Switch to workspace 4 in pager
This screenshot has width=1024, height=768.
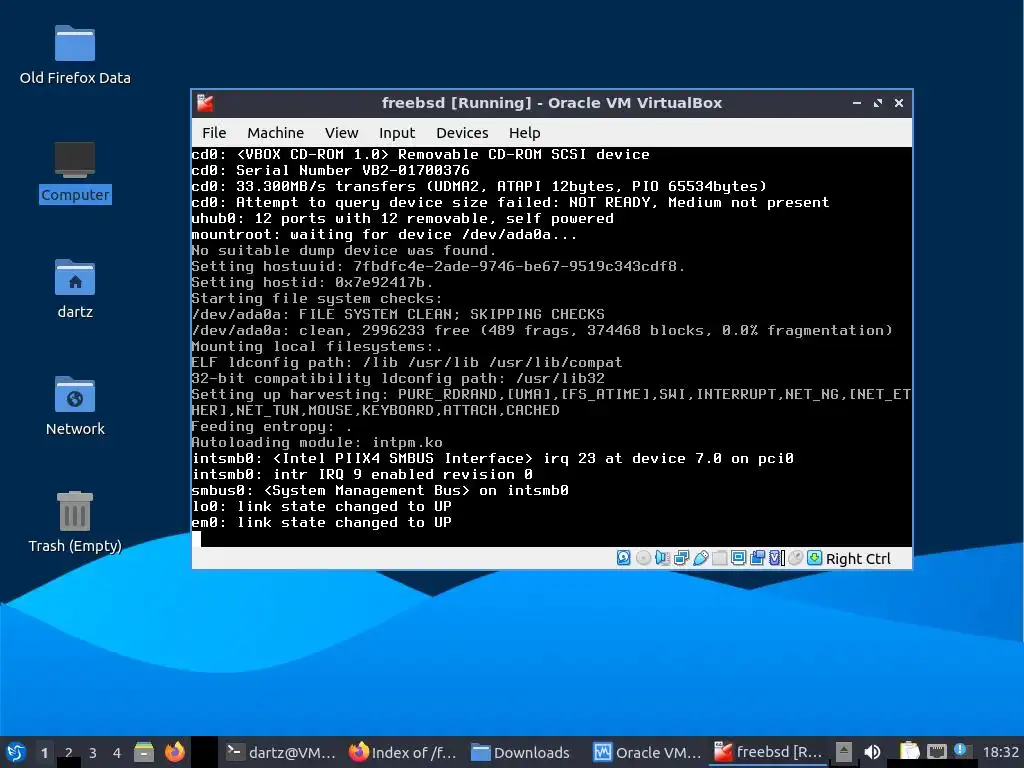click(x=117, y=752)
